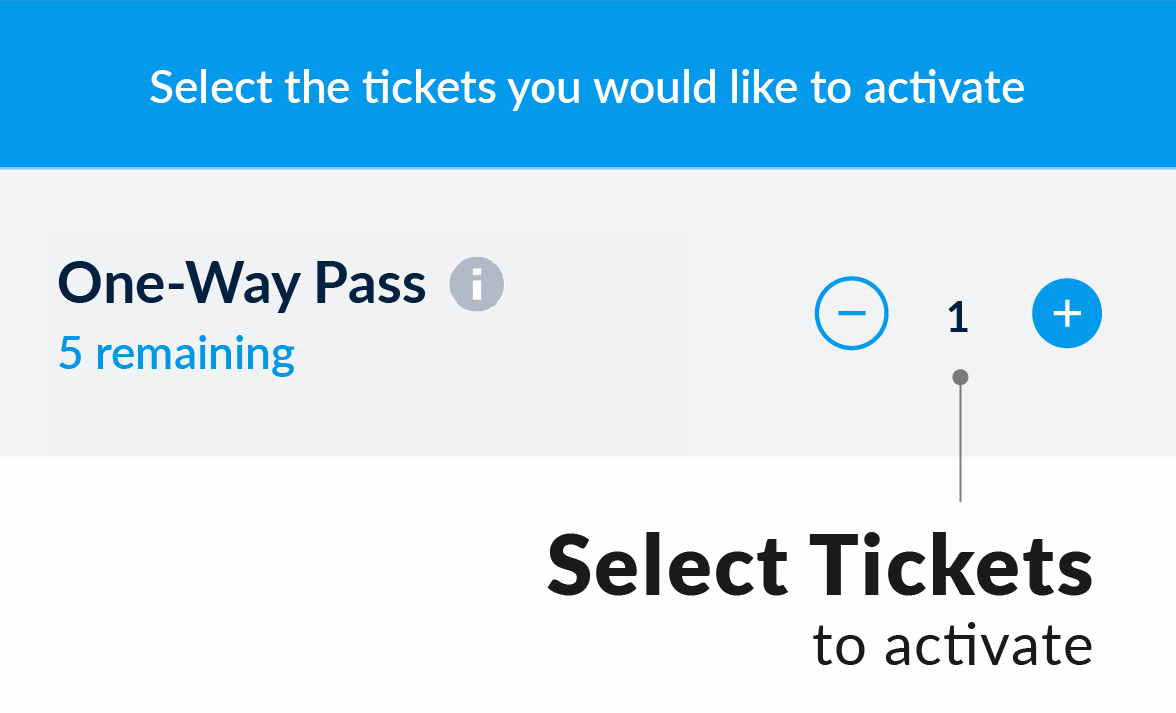Decrease ticket quantity with the minus button

851,313
